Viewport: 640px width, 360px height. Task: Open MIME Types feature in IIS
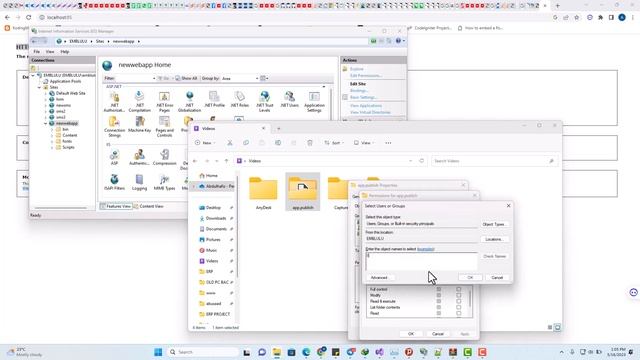pos(164,182)
